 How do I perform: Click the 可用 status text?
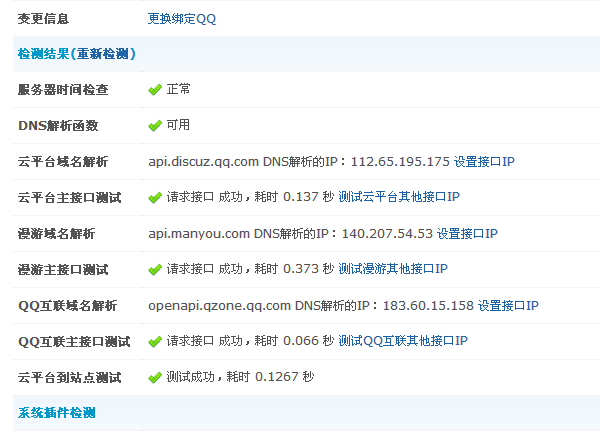pos(178,124)
